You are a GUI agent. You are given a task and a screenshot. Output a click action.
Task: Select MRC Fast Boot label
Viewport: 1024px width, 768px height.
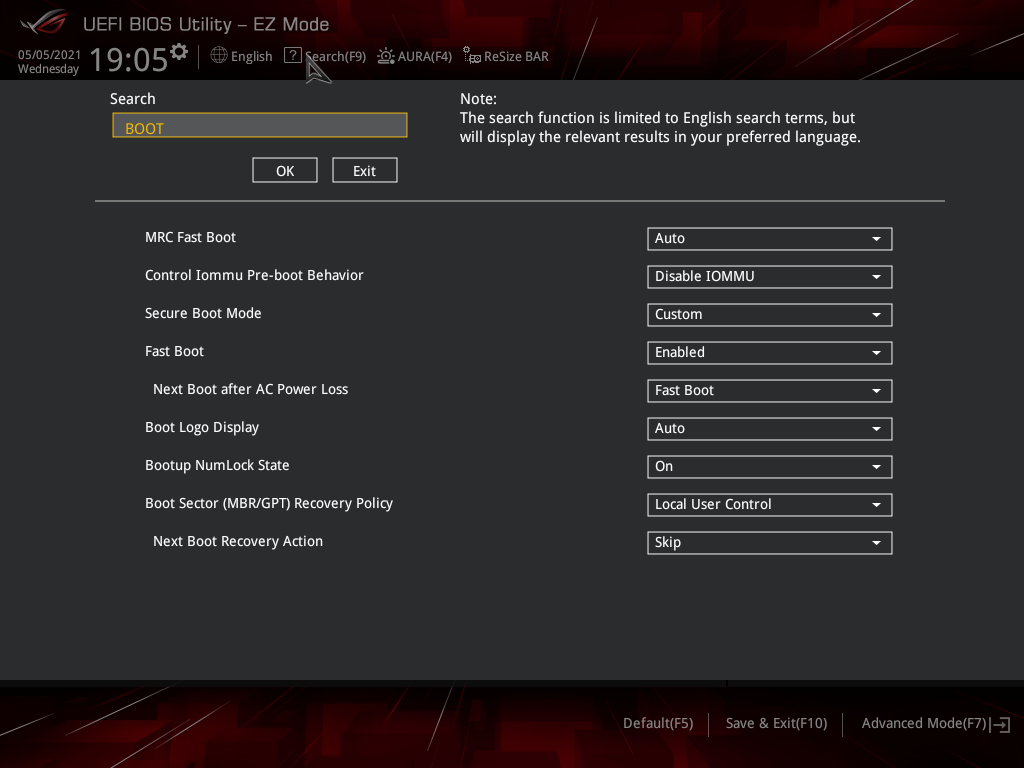(190, 237)
